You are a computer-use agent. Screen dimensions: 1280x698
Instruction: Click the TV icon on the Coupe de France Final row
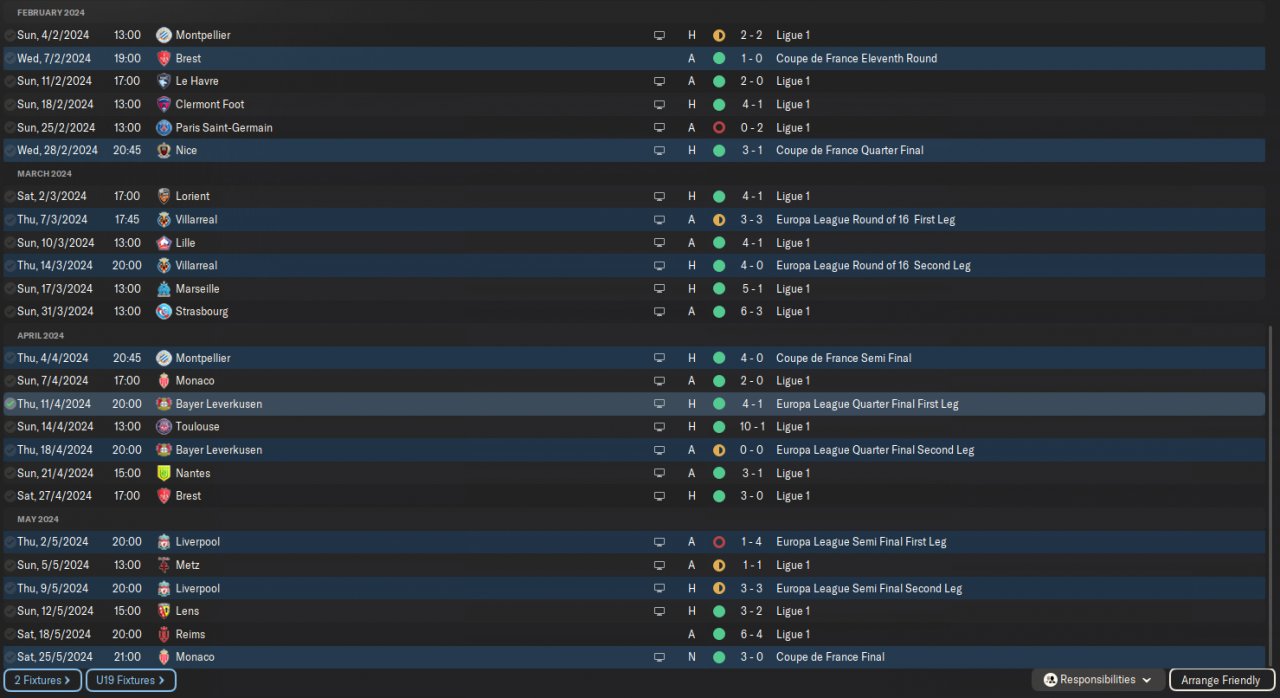pos(659,657)
